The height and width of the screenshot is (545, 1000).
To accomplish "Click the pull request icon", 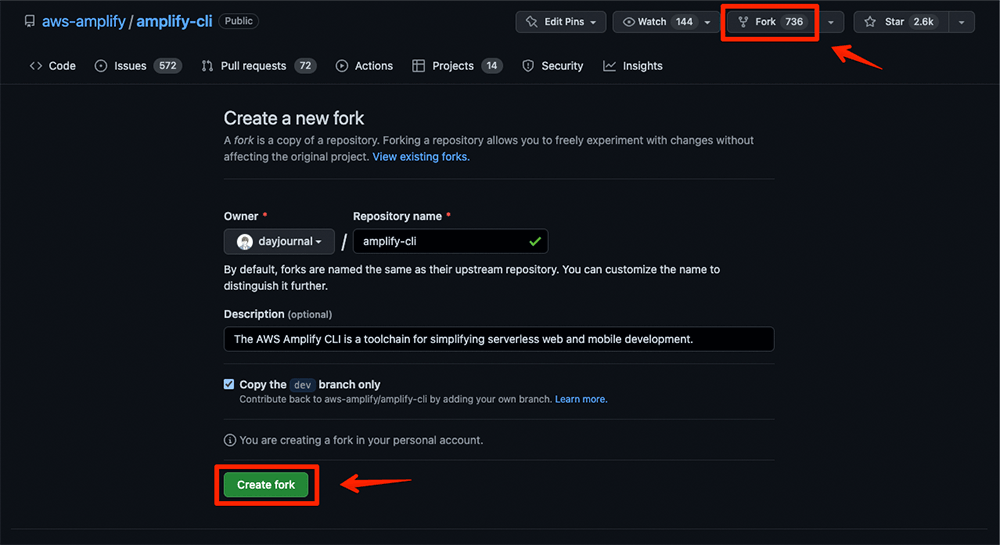I will [207, 66].
